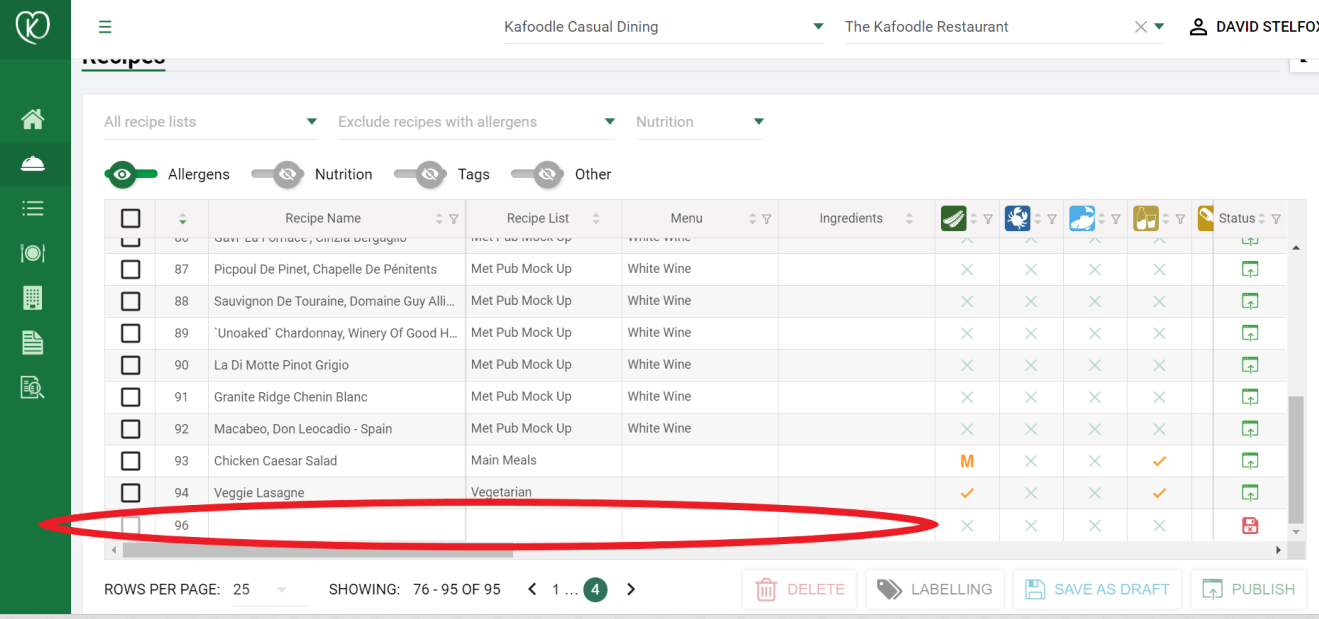The width and height of the screenshot is (1319, 619).
Task: Jump to page 1 in pagination
Action: point(556,590)
